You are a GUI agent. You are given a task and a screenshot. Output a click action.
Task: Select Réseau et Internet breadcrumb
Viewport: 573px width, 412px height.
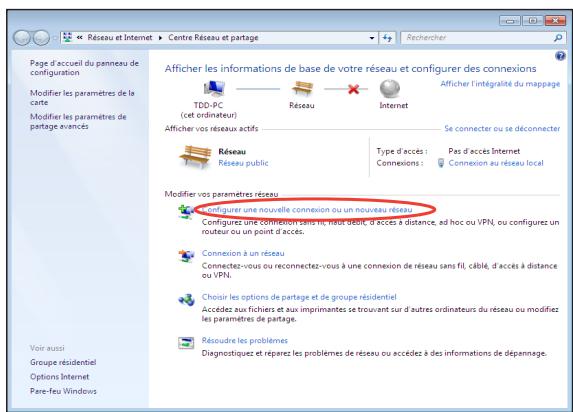(120, 37)
